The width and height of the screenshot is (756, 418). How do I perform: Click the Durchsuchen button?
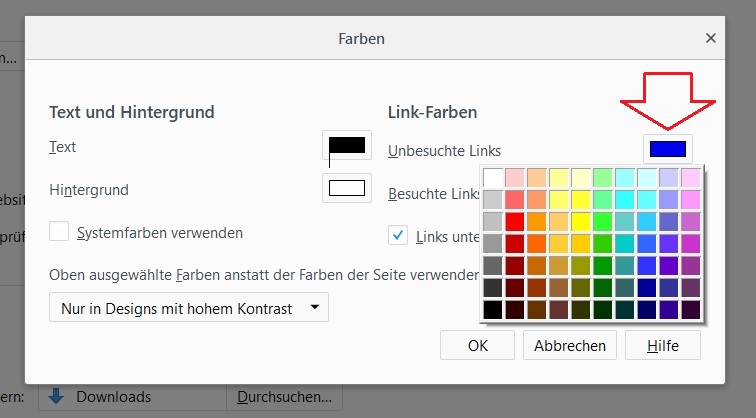[284, 397]
